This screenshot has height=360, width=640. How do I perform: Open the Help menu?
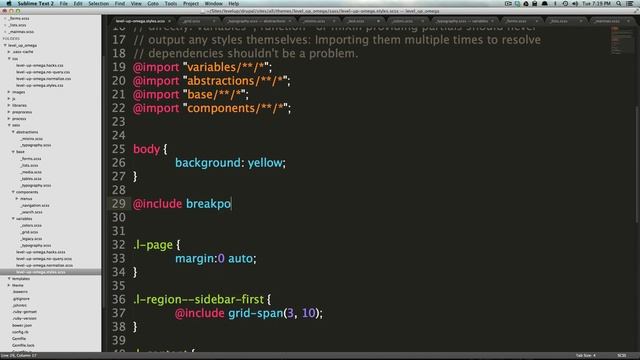233,3
